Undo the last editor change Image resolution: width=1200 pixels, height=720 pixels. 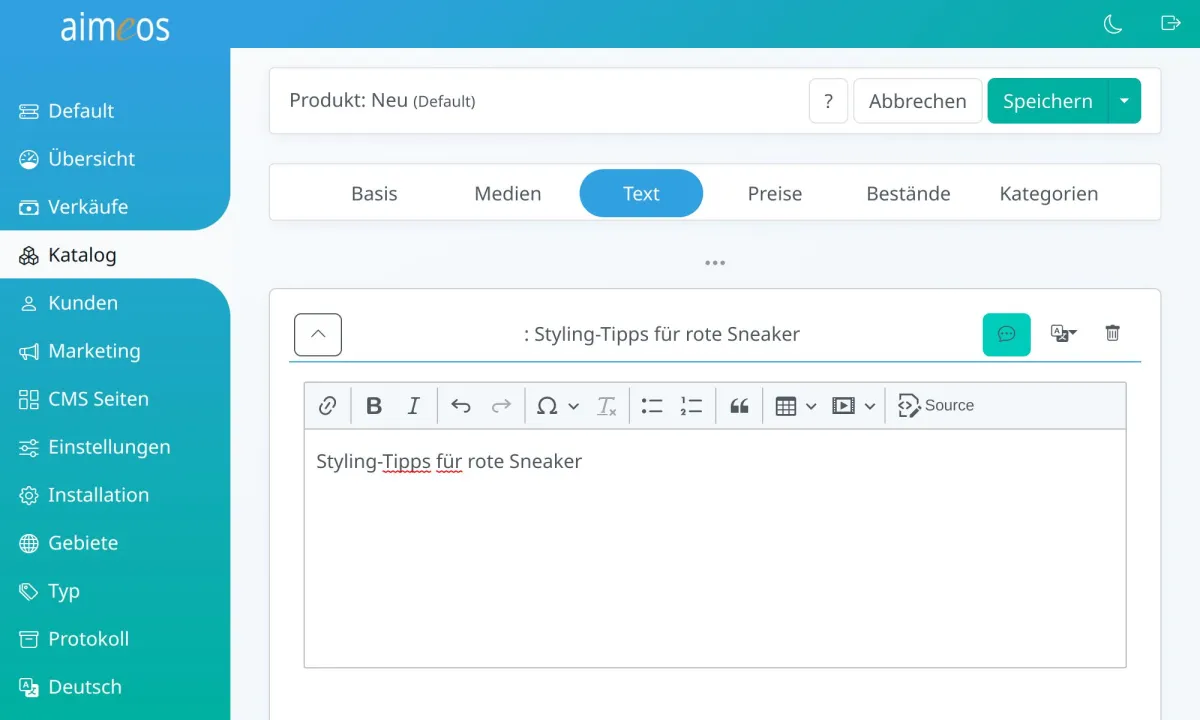[461, 405]
